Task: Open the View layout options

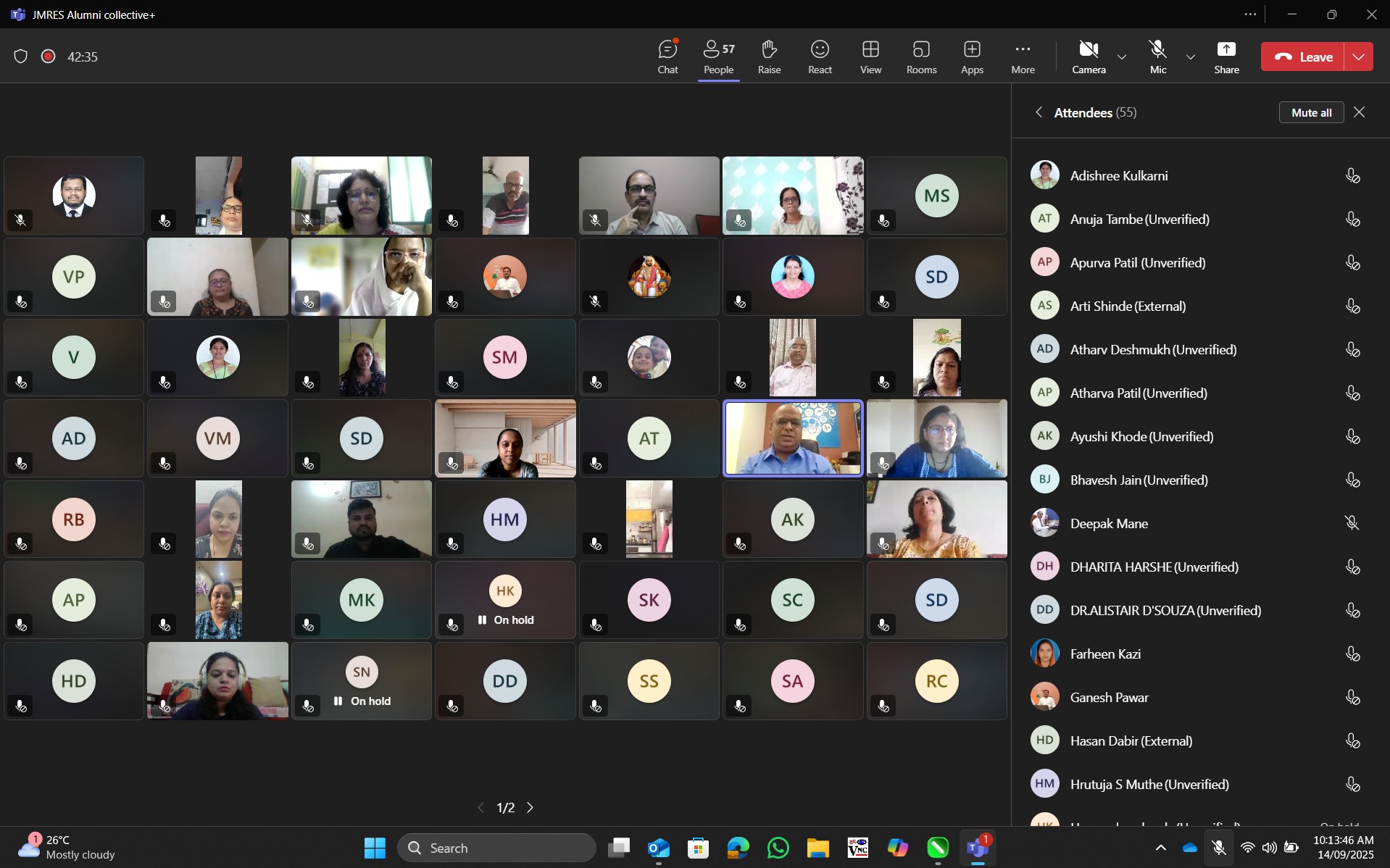Action: pyautogui.click(x=870, y=57)
